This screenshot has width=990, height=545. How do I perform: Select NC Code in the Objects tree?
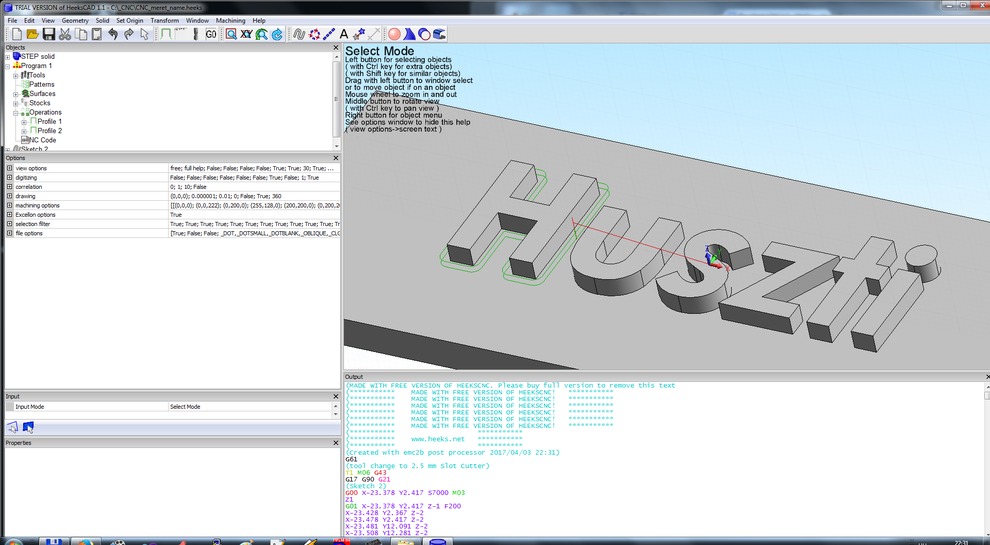pos(42,140)
